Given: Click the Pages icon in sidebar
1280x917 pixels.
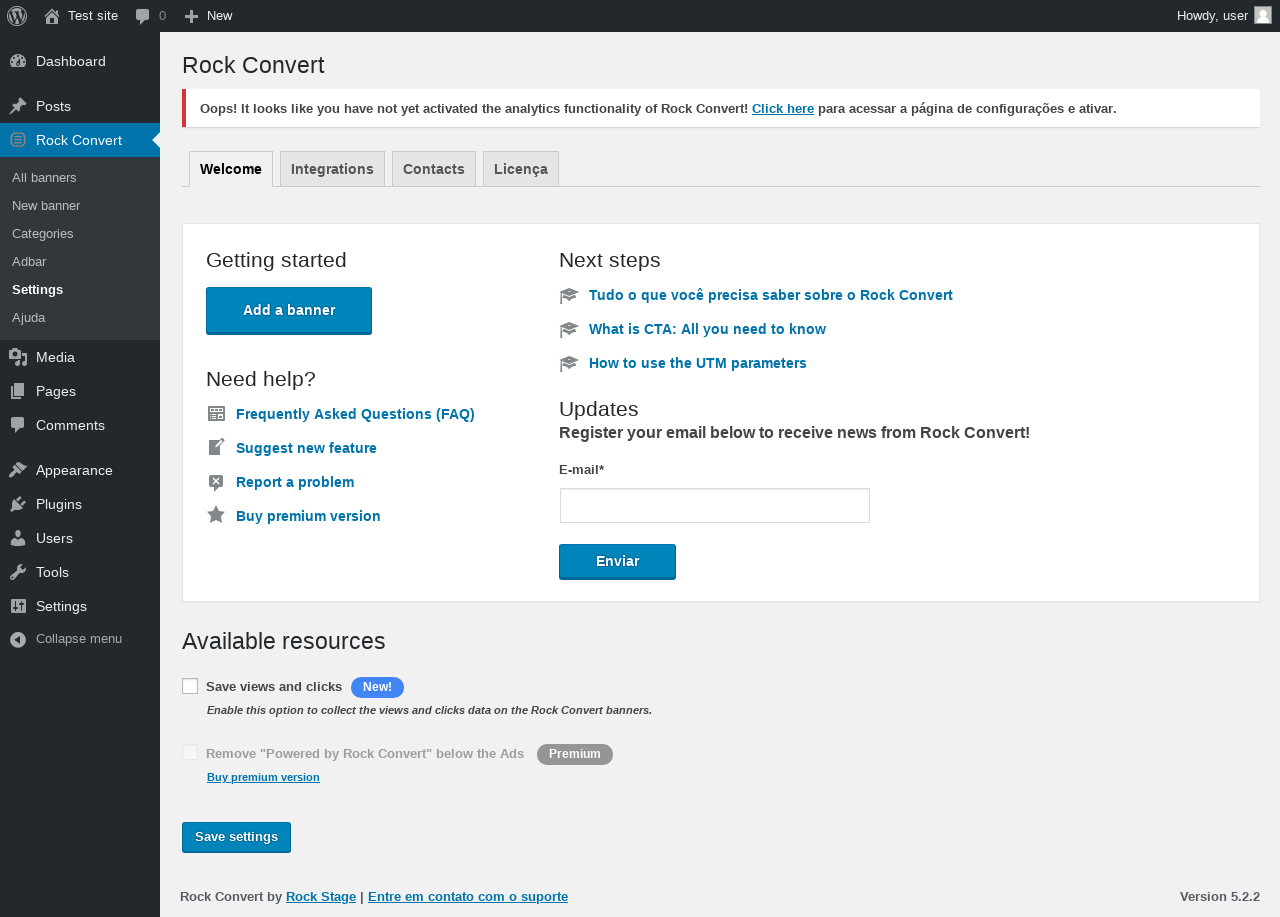Looking at the screenshot, I should [x=18, y=391].
